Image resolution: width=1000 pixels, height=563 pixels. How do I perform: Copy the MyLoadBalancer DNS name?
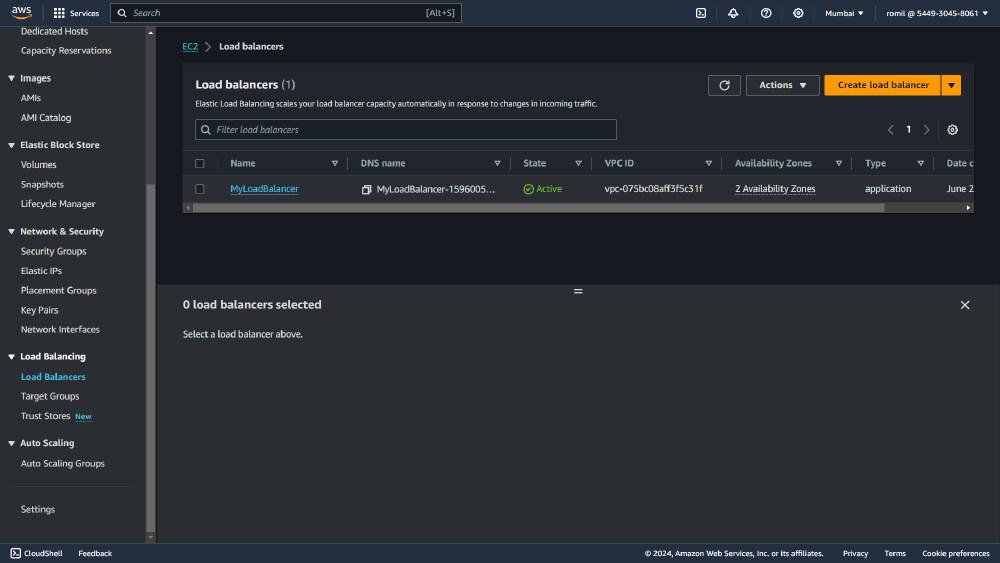(x=367, y=189)
